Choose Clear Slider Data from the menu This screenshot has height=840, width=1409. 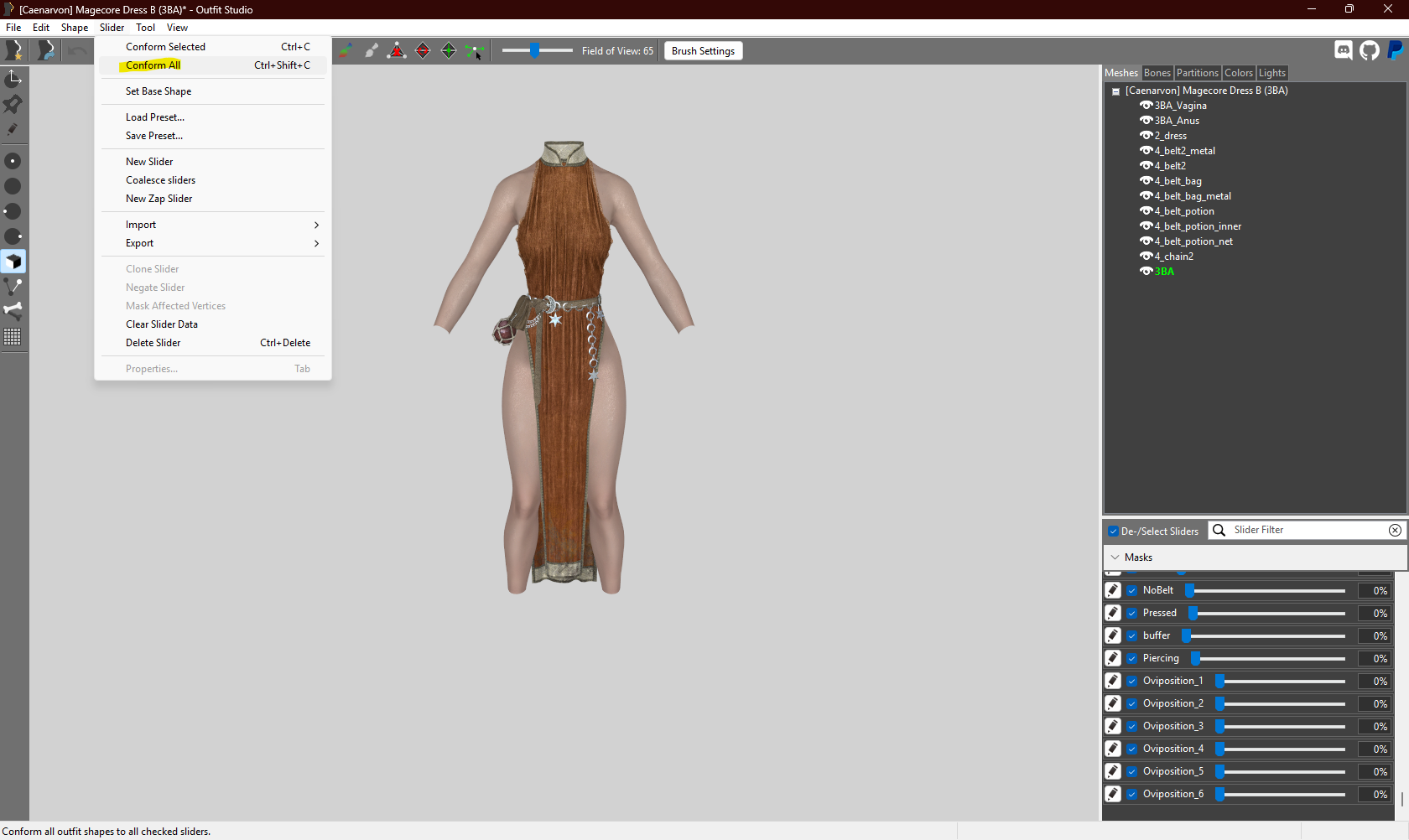(213, 324)
